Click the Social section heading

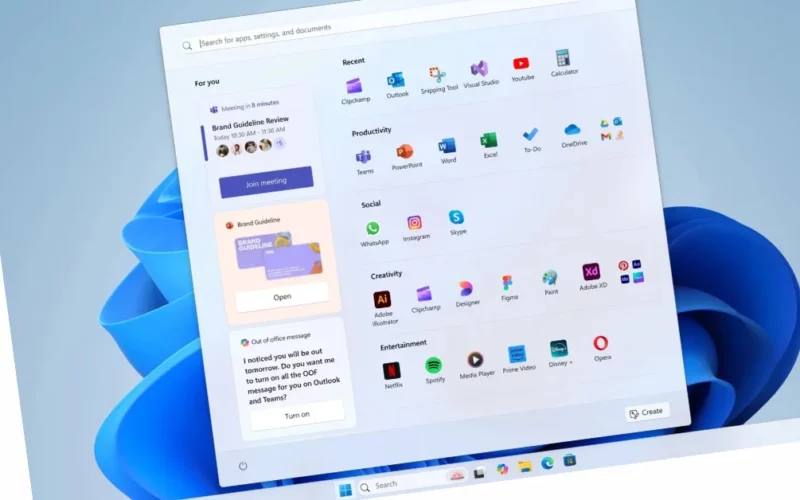pyautogui.click(x=370, y=204)
